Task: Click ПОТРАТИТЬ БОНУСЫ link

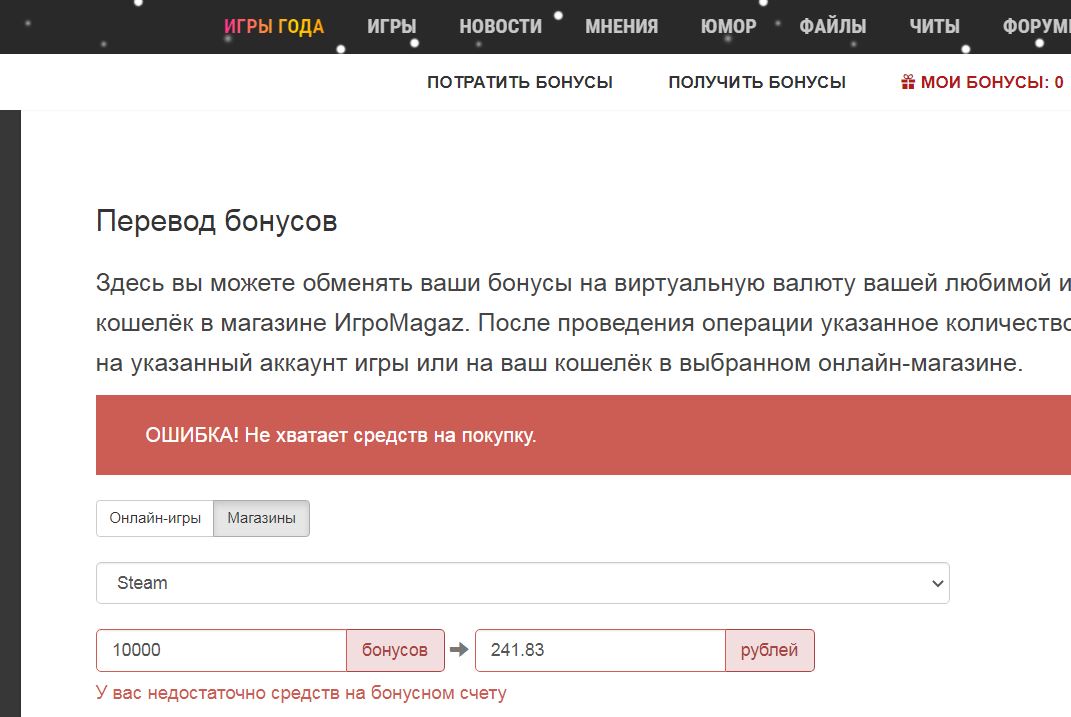Action: 520,82
